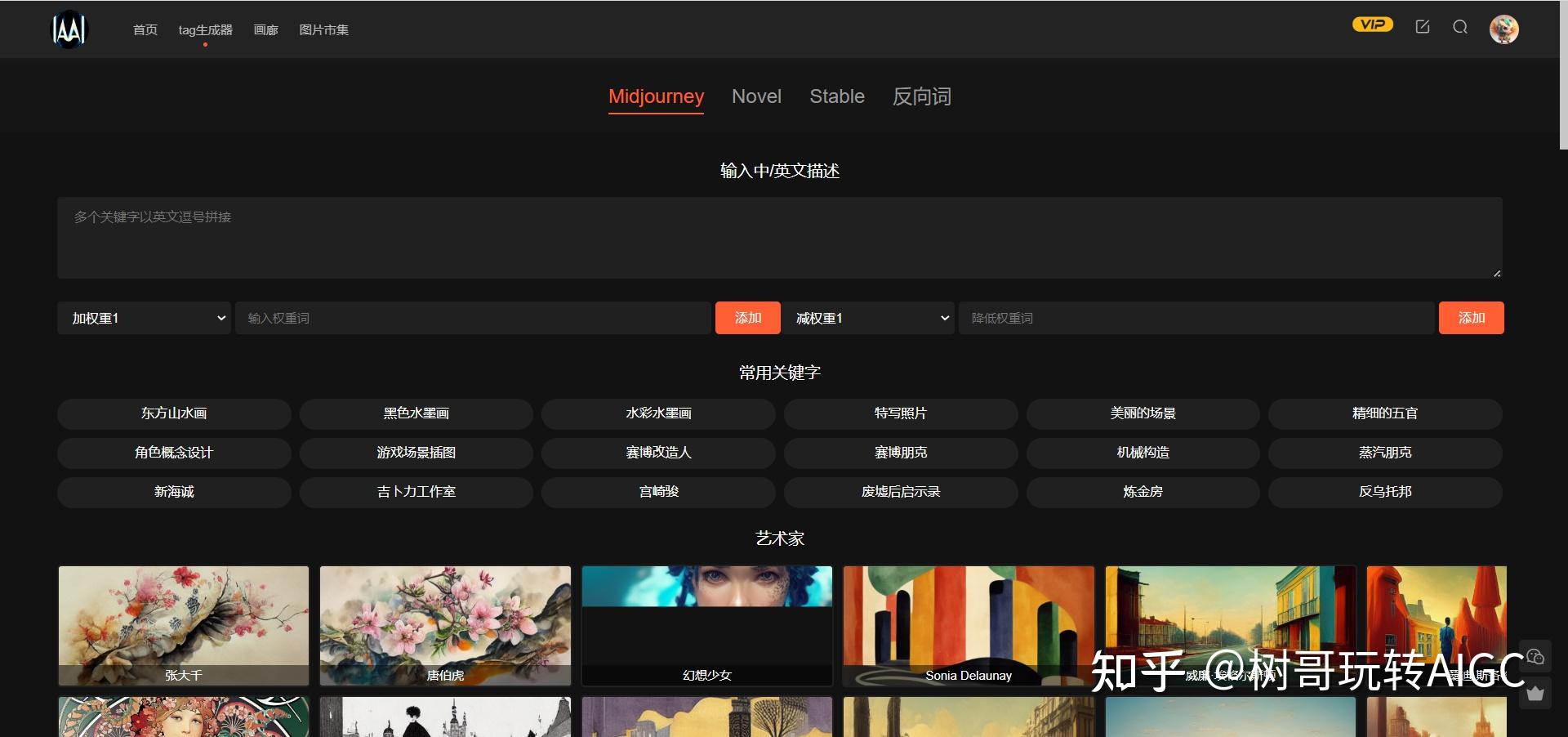Switch to the Midjourney tab
The width and height of the screenshot is (1568, 737).
(656, 96)
